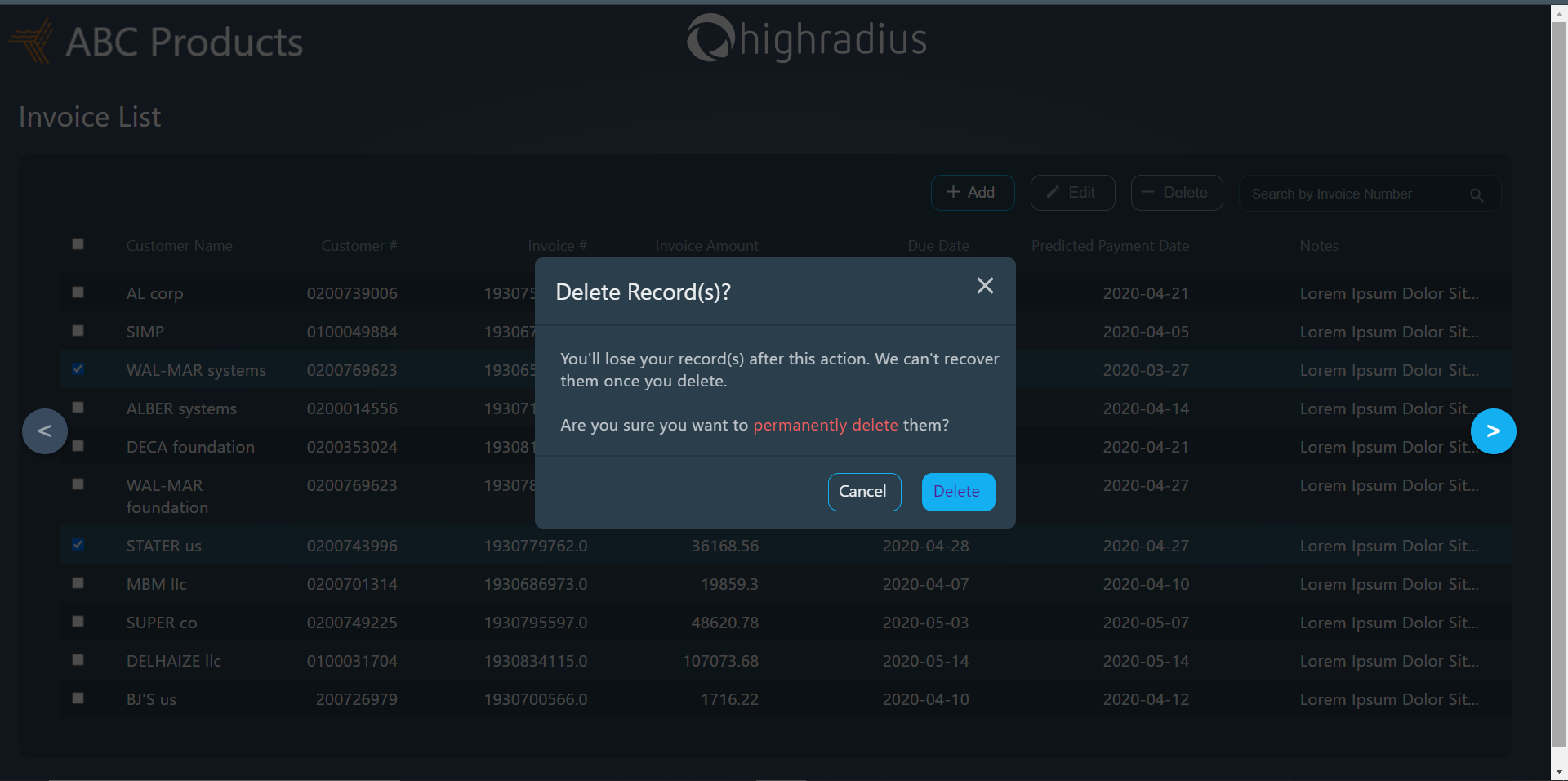Uncheck the STATER us row checkbox

[78, 544]
